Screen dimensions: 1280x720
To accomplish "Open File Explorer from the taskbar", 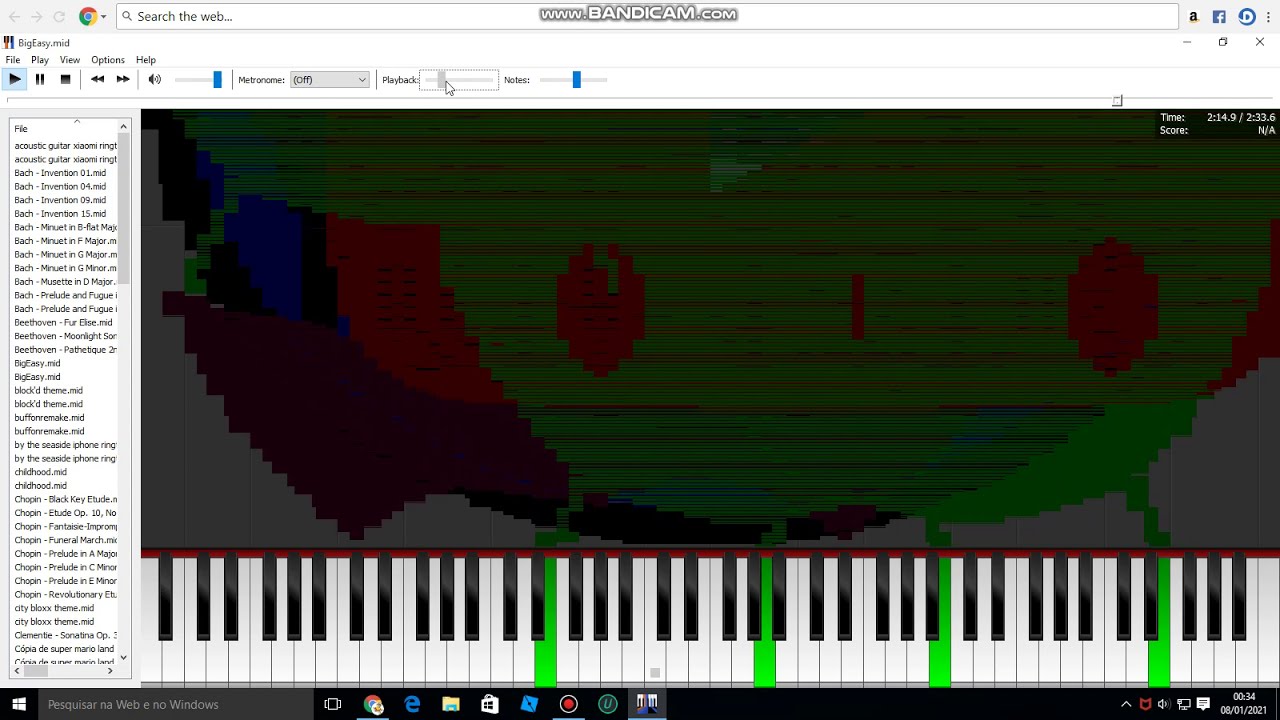I will pyautogui.click(x=451, y=704).
